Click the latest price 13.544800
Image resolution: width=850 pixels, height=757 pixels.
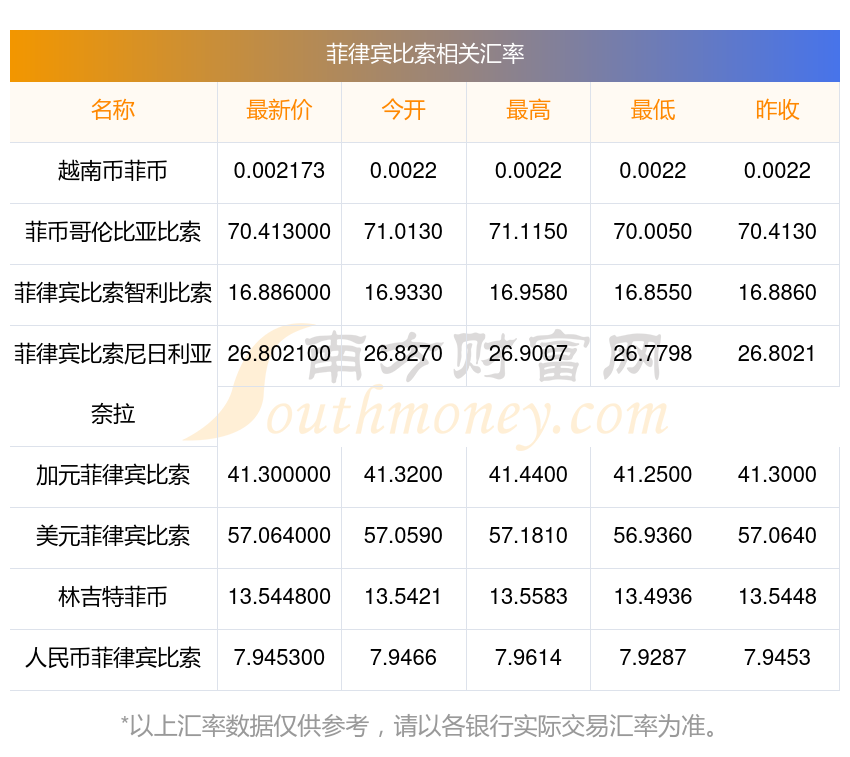(279, 596)
